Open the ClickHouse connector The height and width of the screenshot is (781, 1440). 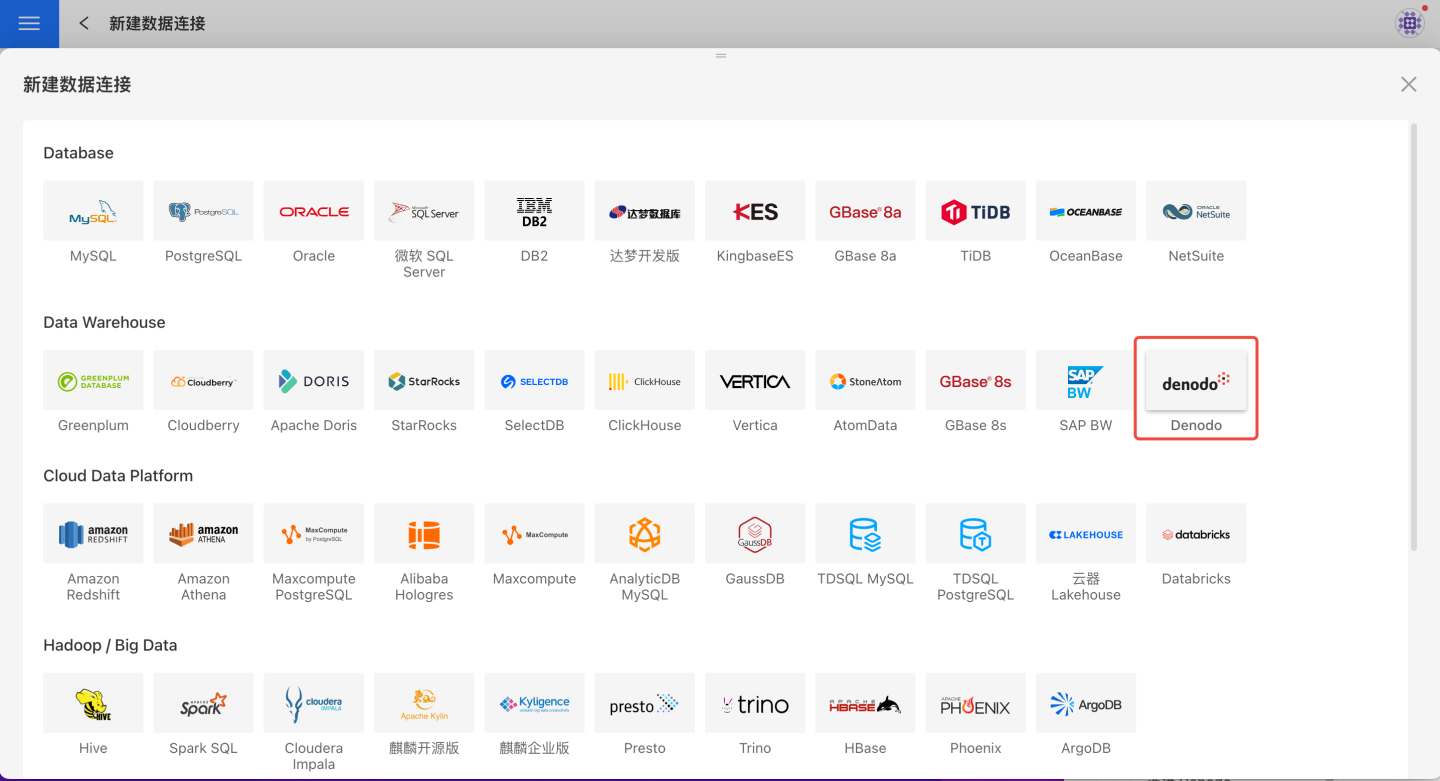click(x=644, y=381)
